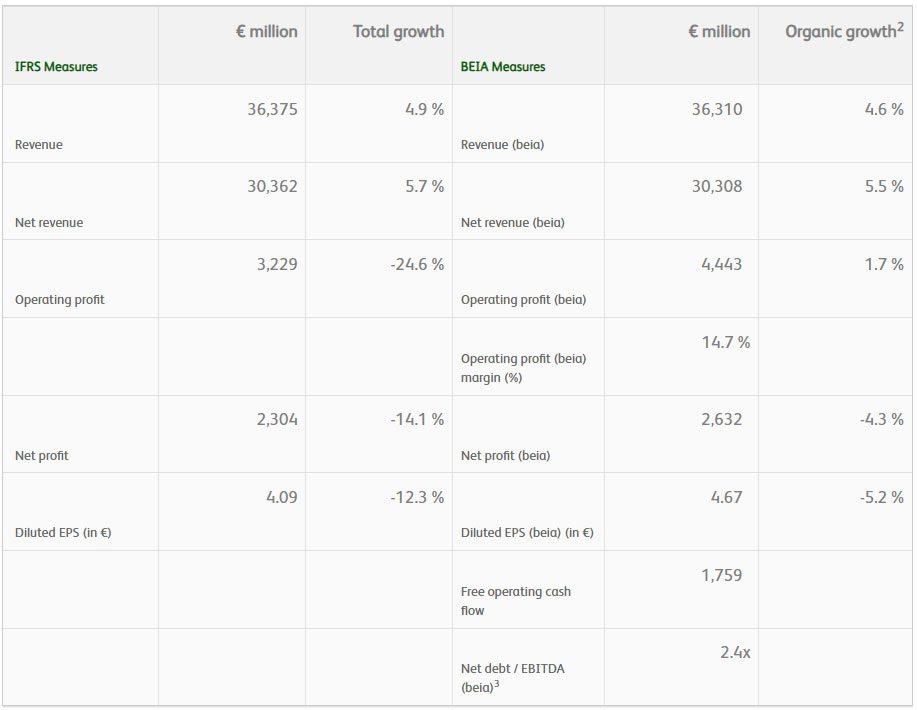This screenshot has width=917, height=710.
Task: Select Diluted EPS (beia) growth -5.2 %
Action: [881, 497]
